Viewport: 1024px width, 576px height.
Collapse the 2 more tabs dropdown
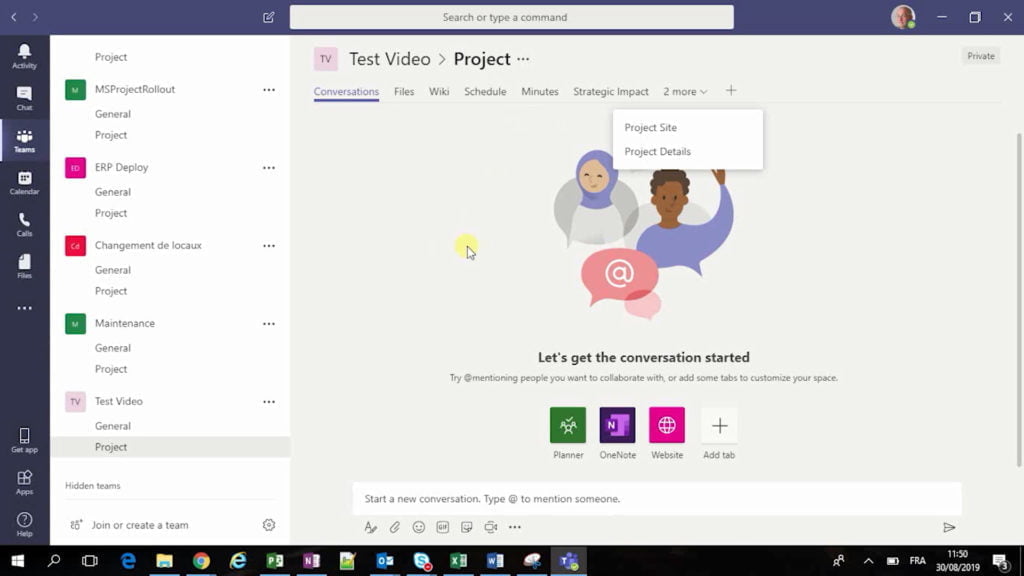tap(685, 91)
